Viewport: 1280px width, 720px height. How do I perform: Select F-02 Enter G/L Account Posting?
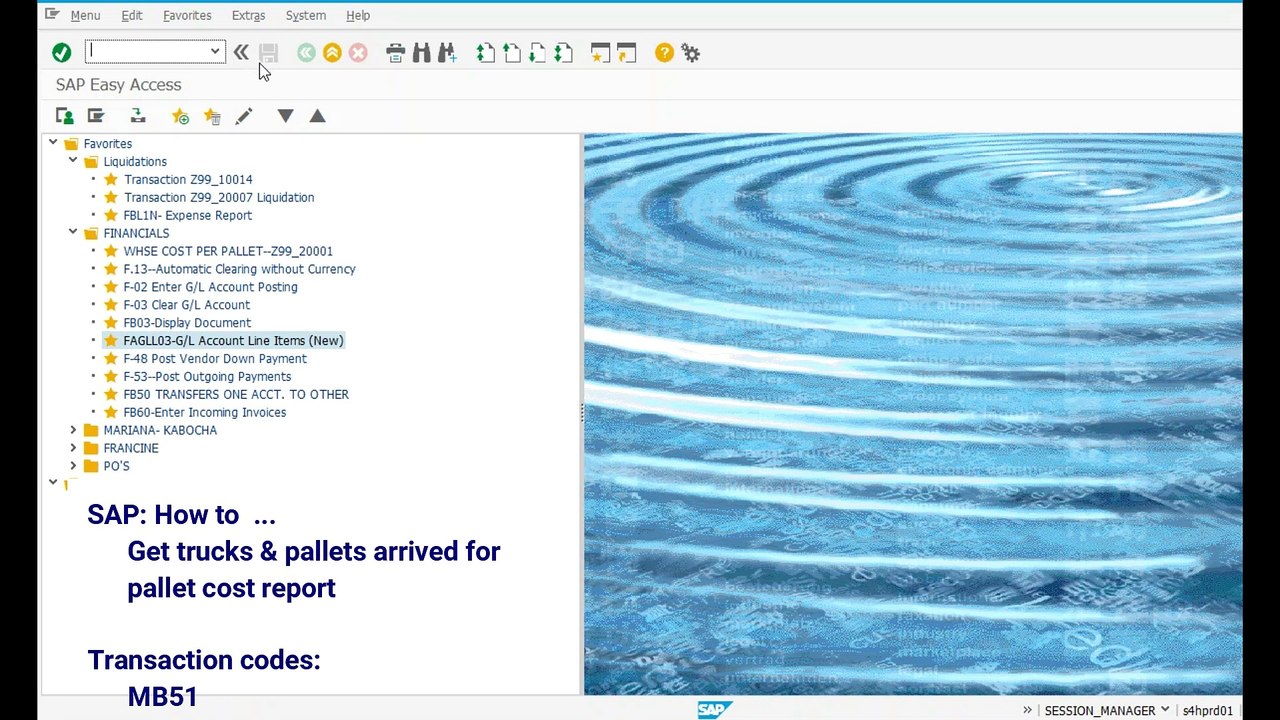pyautogui.click(x=210, y=287)
